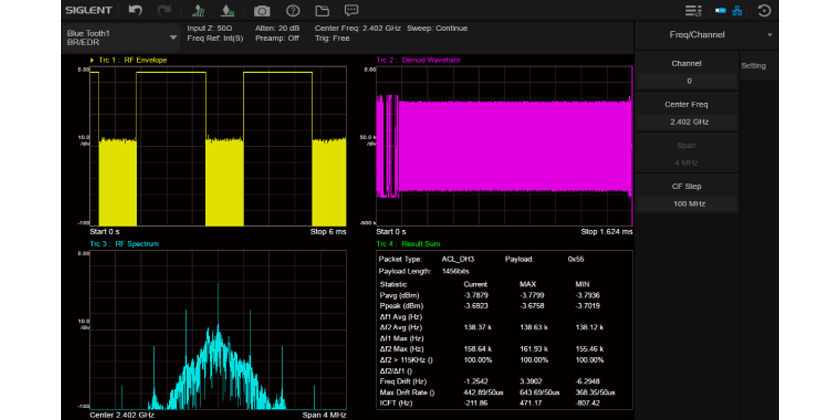
Task: Open the message bubble icon
Action: click(352, 11)
